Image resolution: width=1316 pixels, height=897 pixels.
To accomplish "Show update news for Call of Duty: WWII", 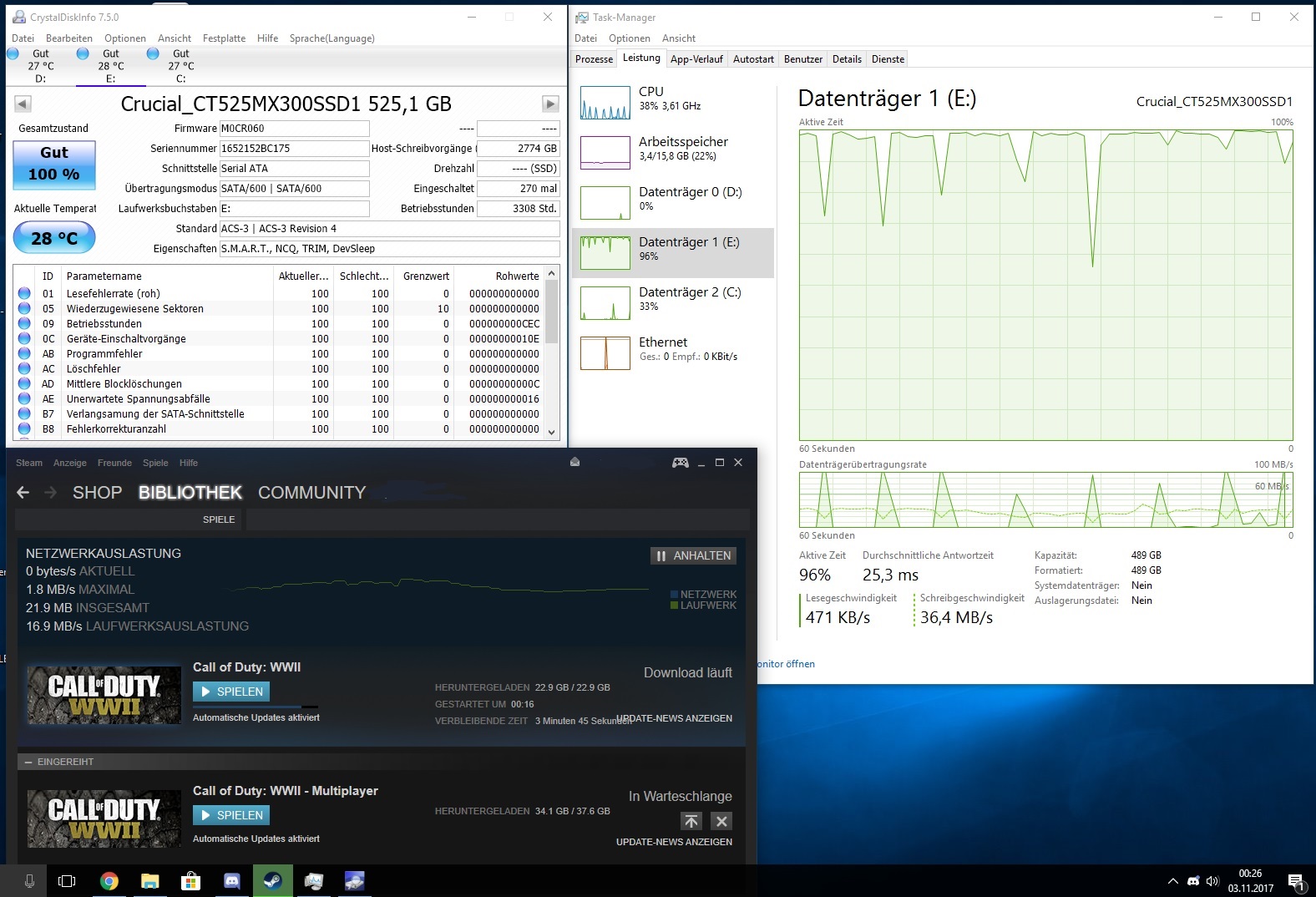I will click(674, 718).
